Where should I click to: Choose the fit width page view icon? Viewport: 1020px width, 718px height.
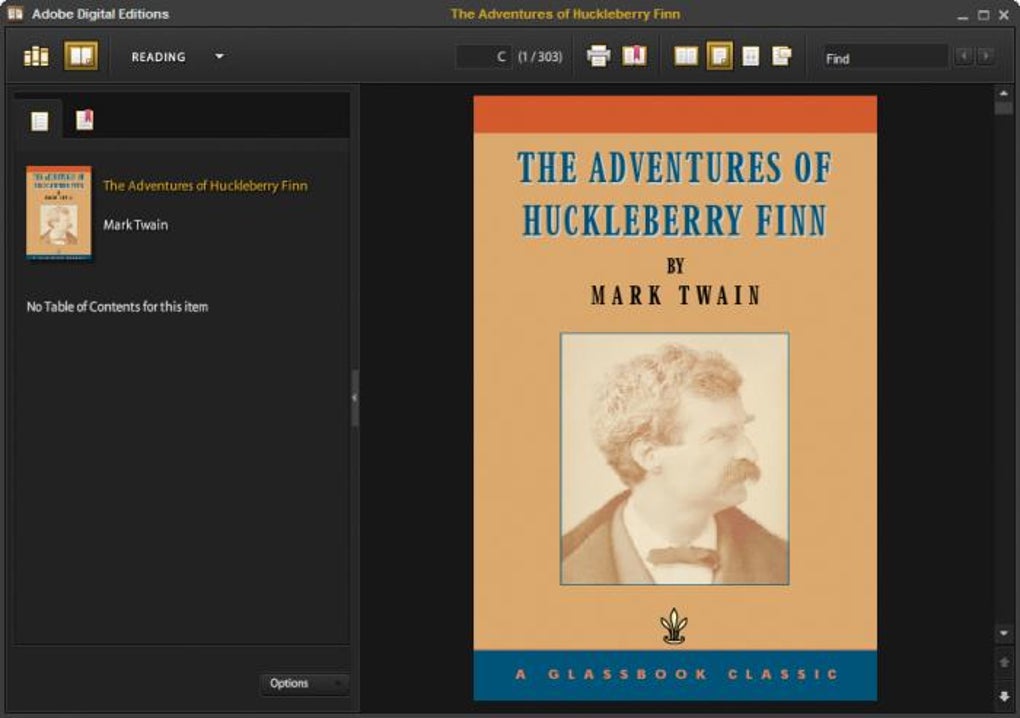[x=751, y=57]
